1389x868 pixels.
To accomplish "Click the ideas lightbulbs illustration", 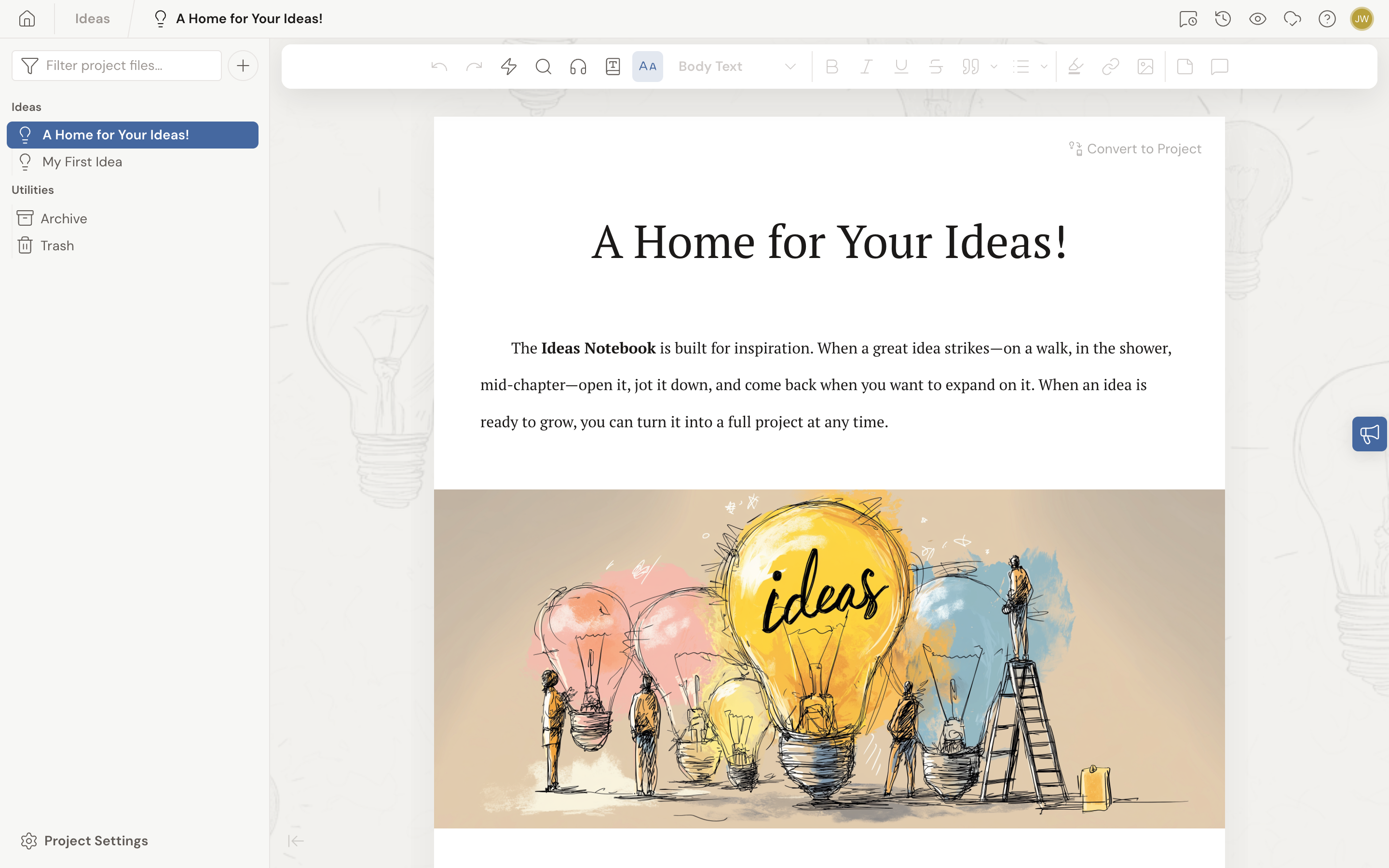I will pyautogui.click(x=830, y=658).
